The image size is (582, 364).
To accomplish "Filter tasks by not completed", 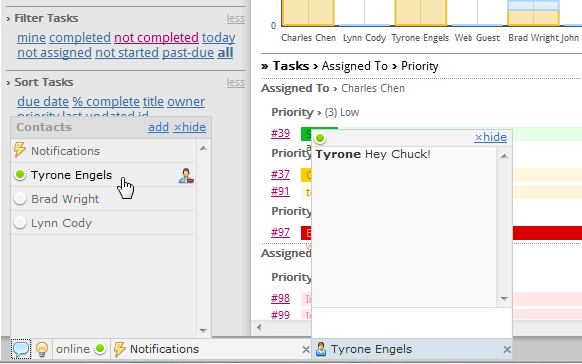I will pyautogui.click(x=156, y=37).
